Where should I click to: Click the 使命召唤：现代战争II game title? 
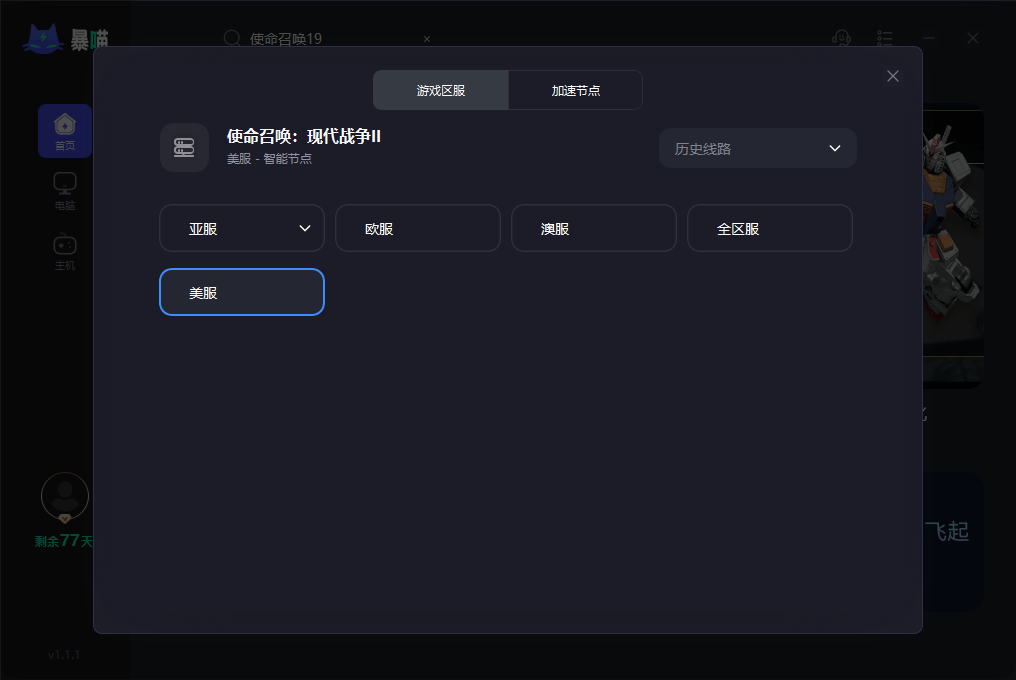pos(304,136)
